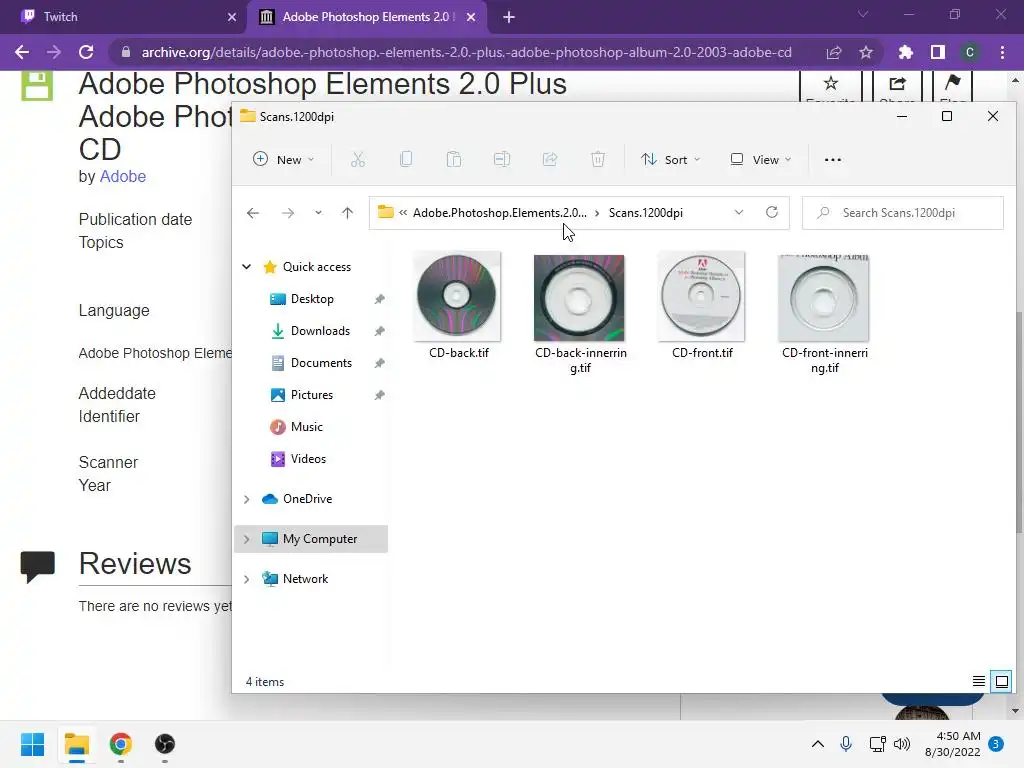Open the clock and date 4:50 AM

pyautogui.click(x=953, y=744)
